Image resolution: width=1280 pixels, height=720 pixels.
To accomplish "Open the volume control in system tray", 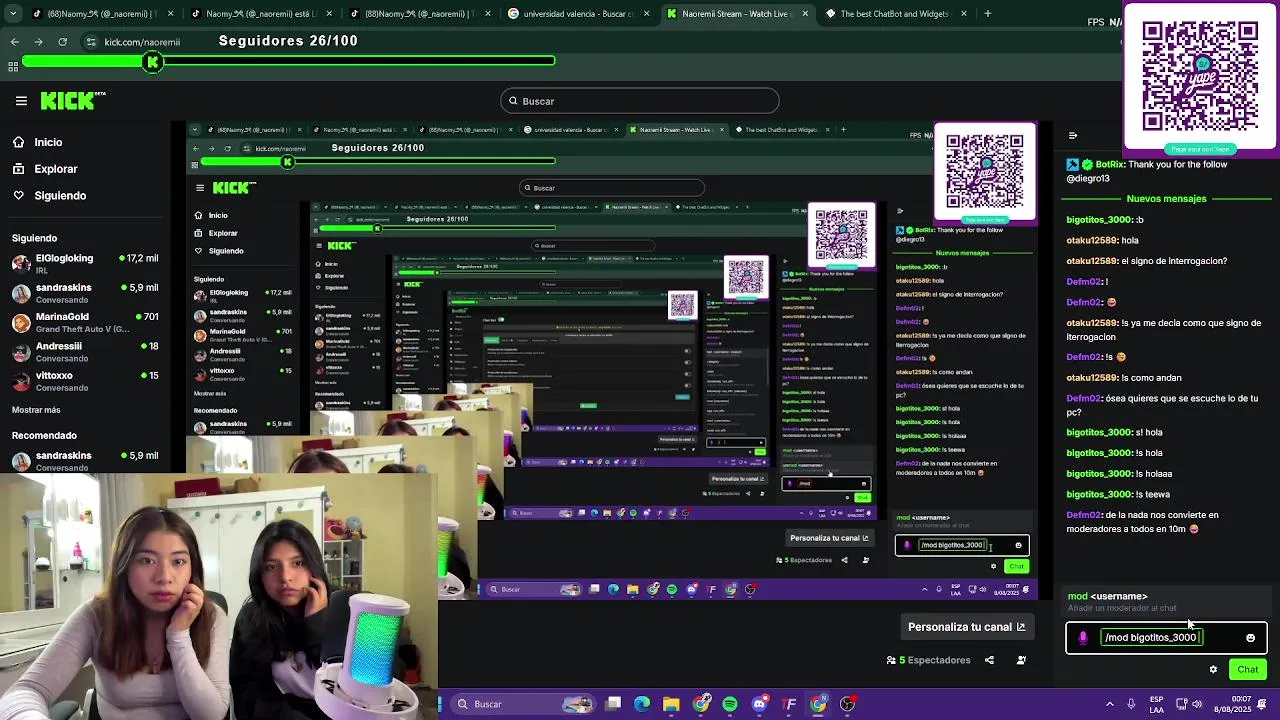I will [x=1198, y=704].
